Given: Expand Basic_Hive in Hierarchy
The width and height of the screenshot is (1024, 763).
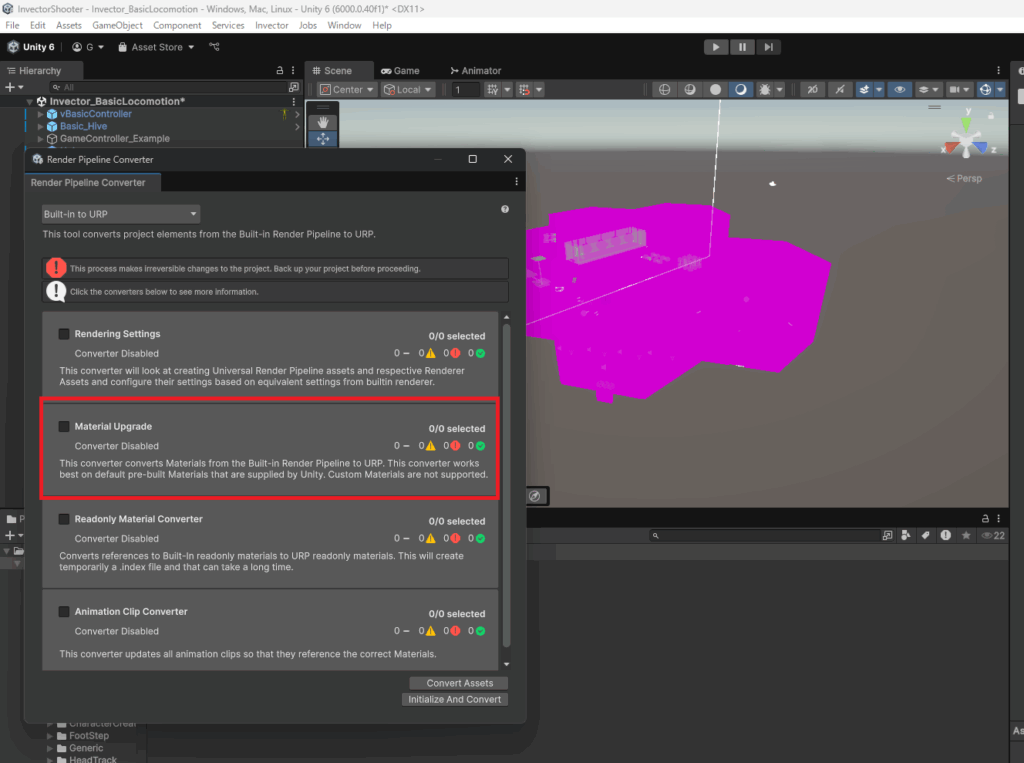Looking at the screenshot, I should pos(40,126).
